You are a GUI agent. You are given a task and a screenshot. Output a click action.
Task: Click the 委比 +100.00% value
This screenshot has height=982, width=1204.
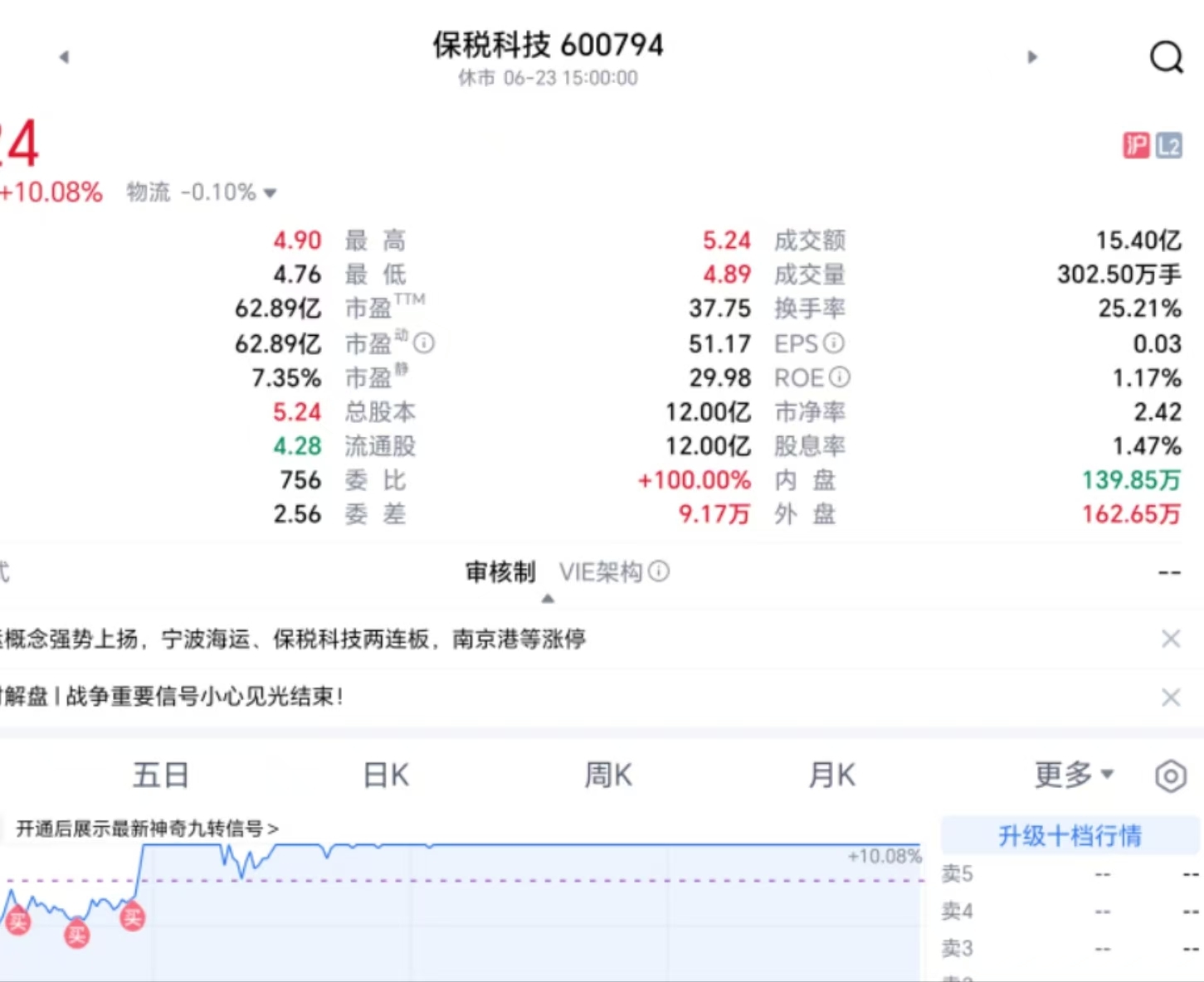695,480
